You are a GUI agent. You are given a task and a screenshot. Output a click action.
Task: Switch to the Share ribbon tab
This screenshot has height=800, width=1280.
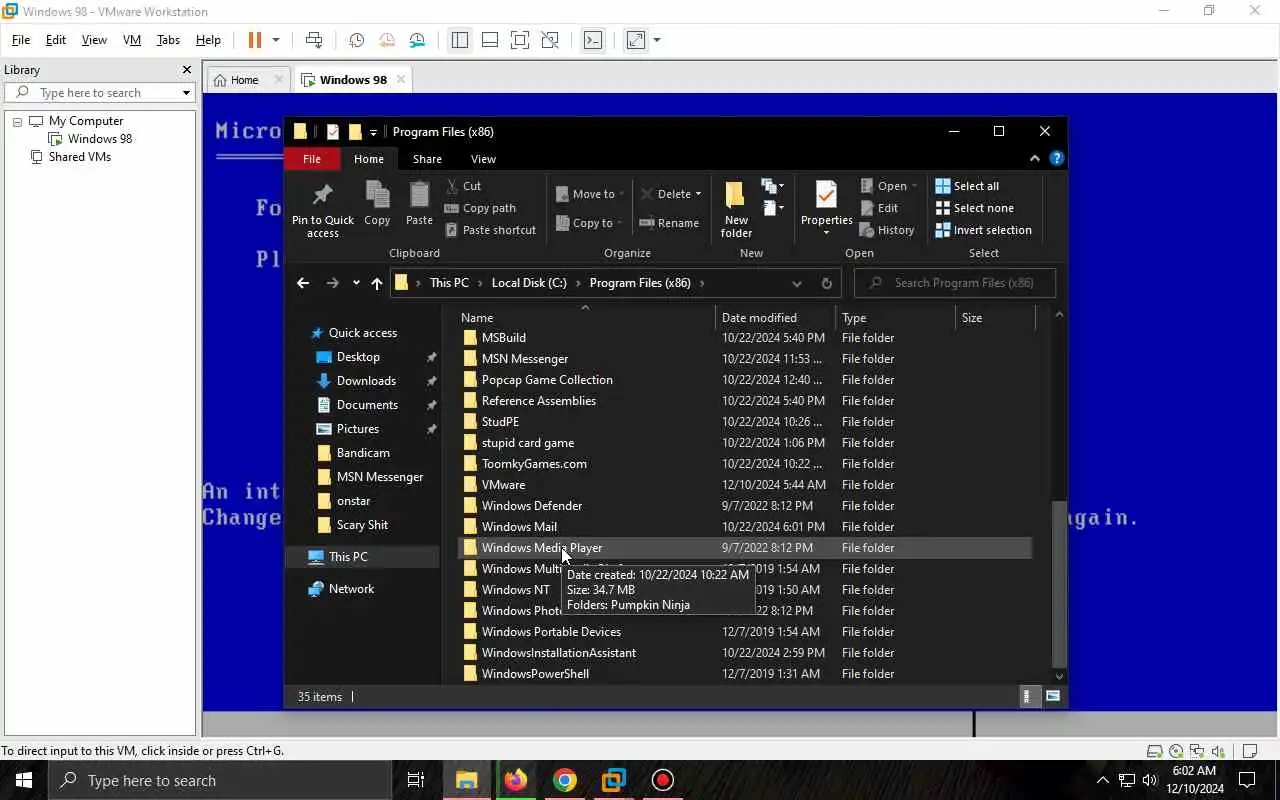(427, 159)
